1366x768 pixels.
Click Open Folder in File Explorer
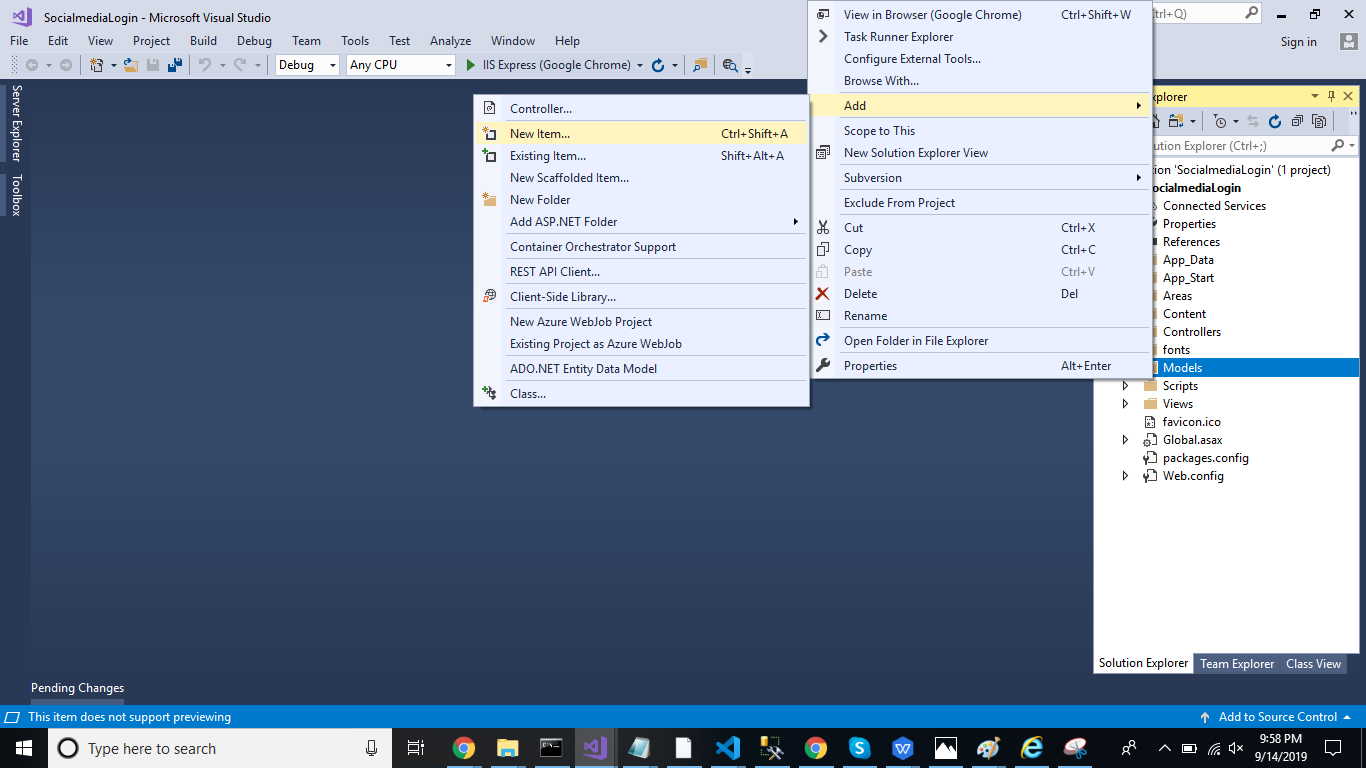point(915,341)
